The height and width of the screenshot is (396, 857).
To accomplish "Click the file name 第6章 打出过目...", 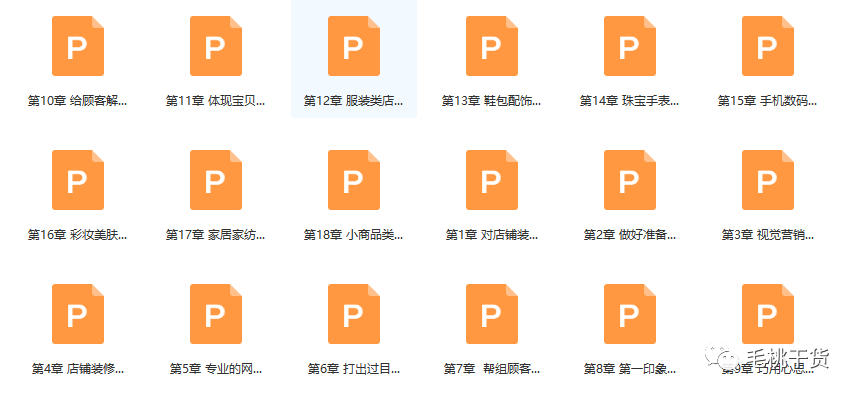I will click(x=354, y=369).
